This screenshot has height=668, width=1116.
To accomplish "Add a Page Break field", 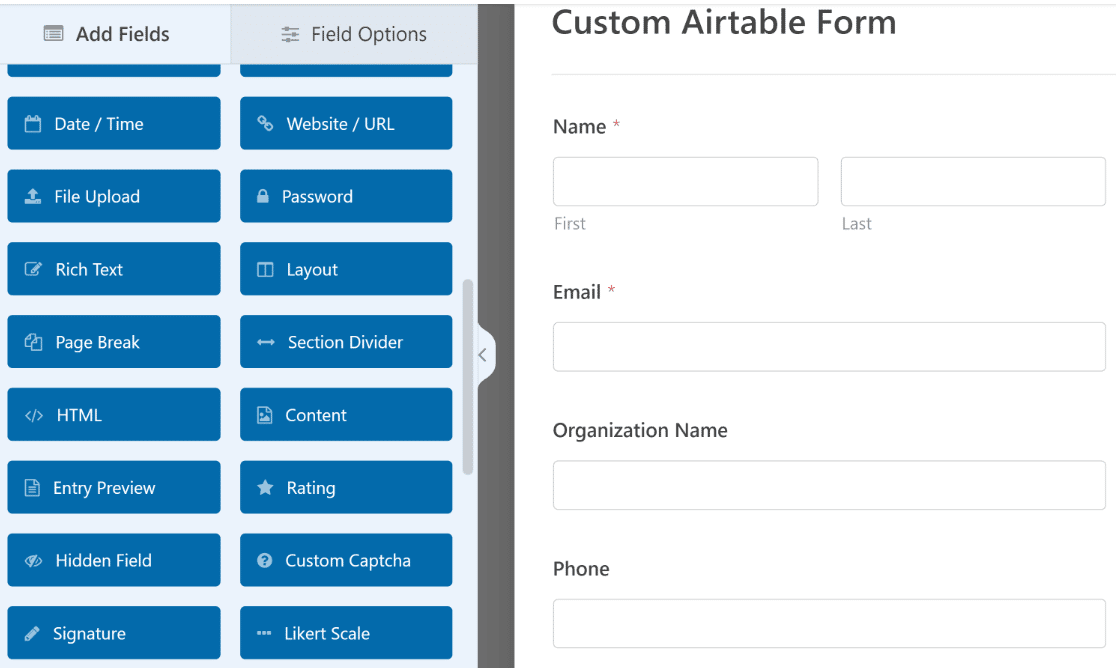I will 114,341.
